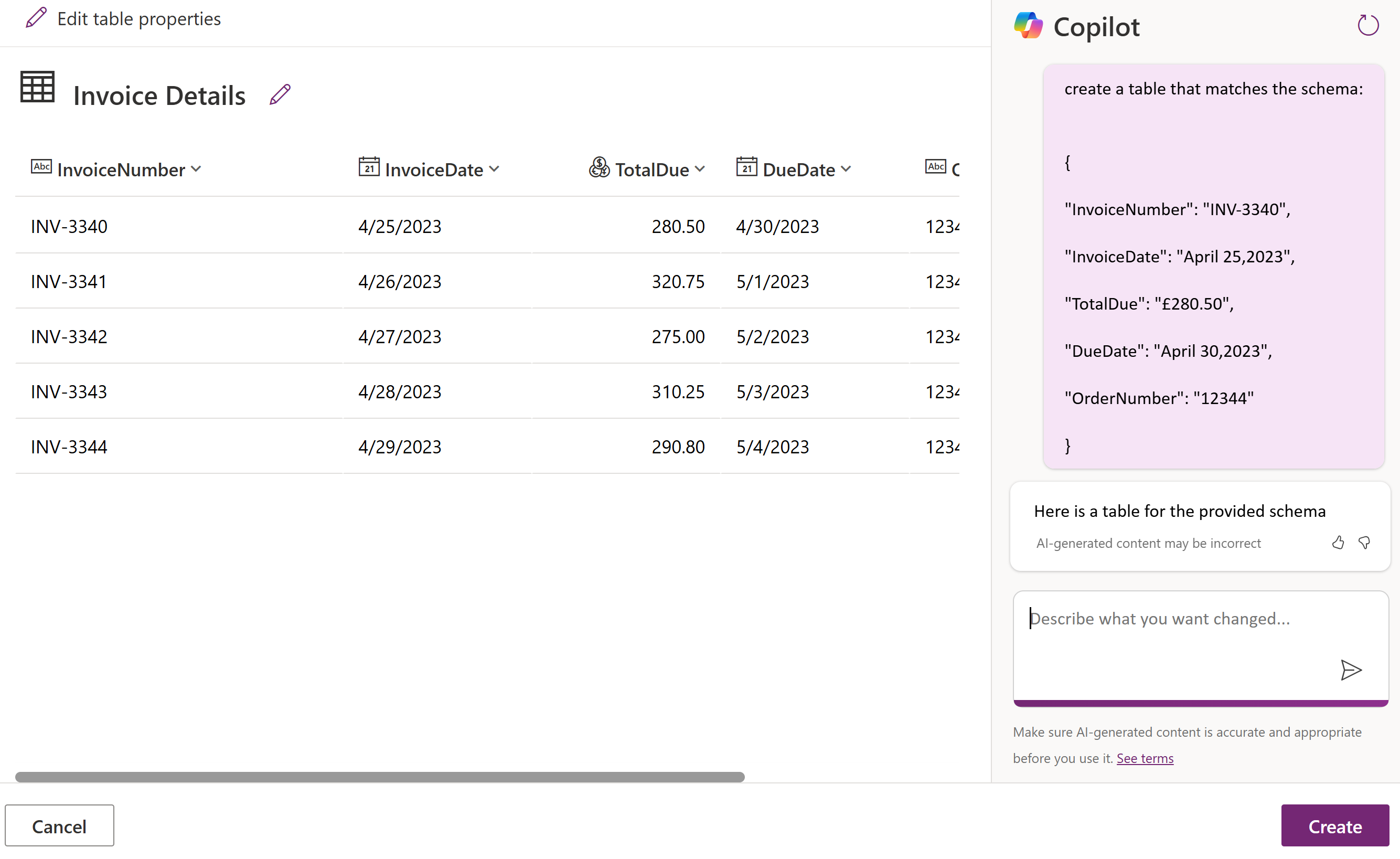1400x859 pixels.
Task: Click the "OrderNumber": "12344" line in the prompt
Action: click(x=1159, y=398)
